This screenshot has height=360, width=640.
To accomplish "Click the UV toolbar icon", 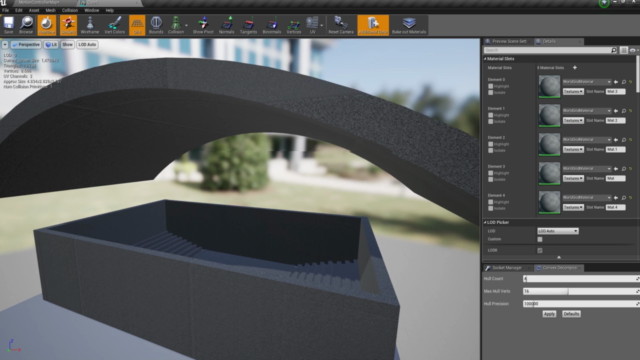I will (312, 25).
